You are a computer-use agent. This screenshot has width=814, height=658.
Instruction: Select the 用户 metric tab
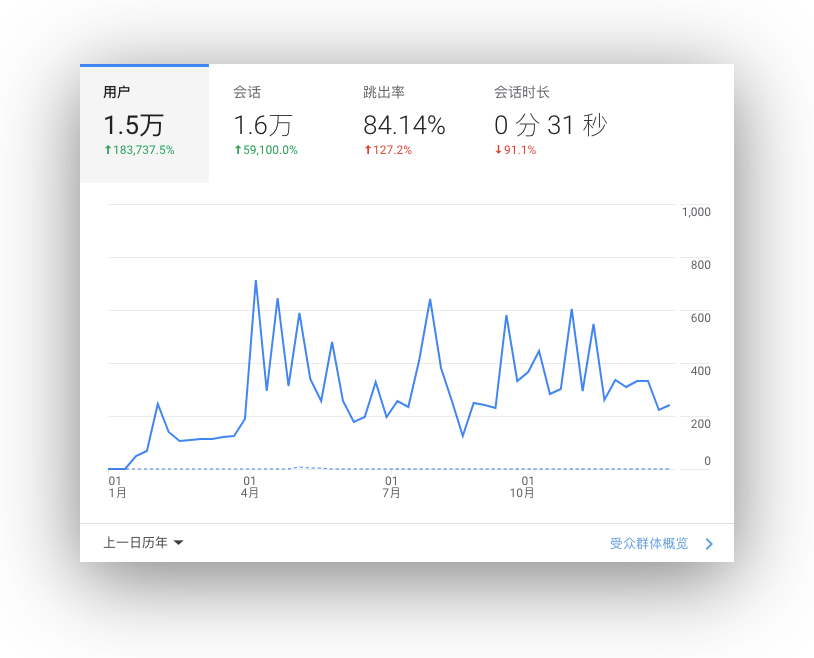(144, 123)
